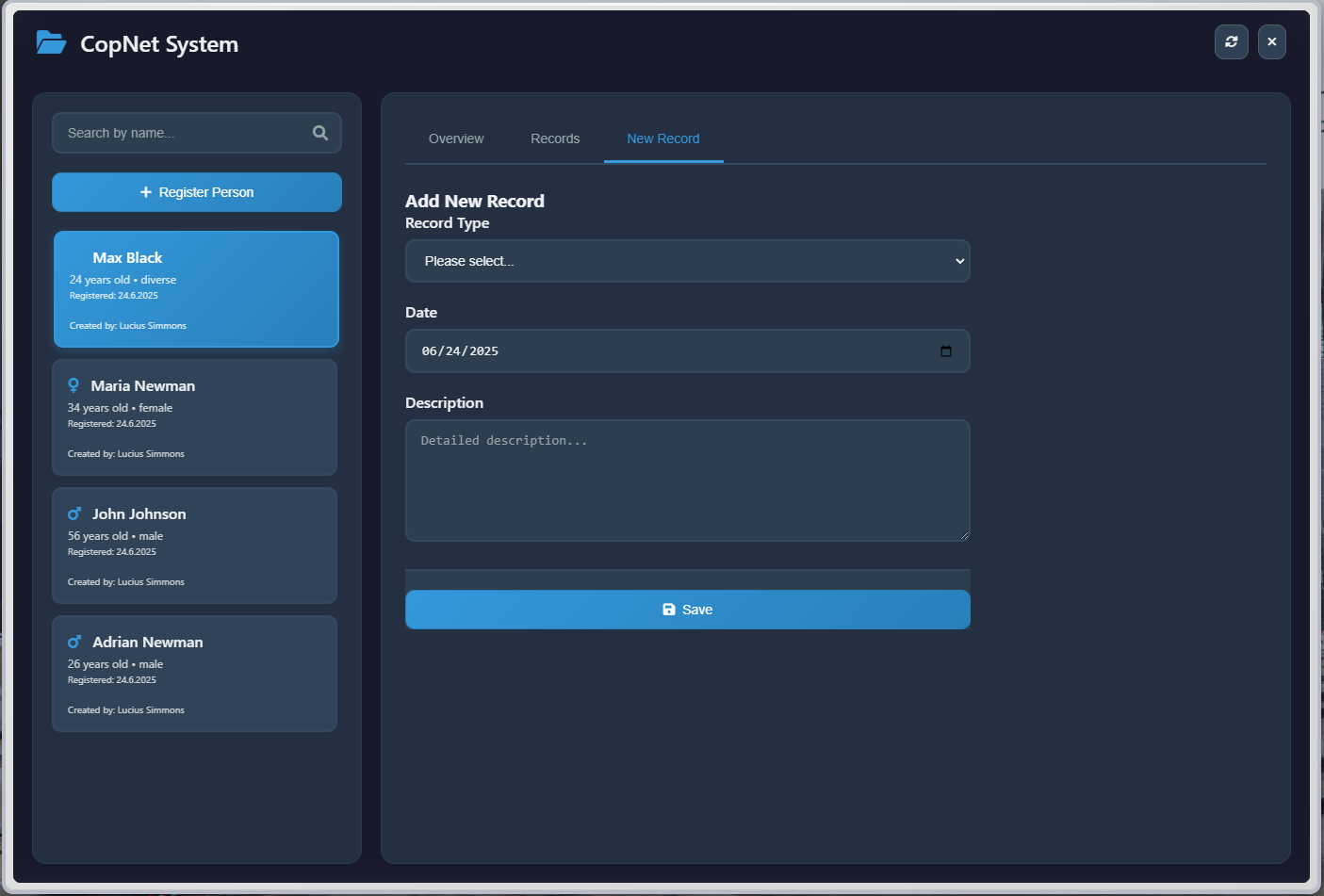Click the Register Person button
1324x896 pixels.
click(197, 192)
